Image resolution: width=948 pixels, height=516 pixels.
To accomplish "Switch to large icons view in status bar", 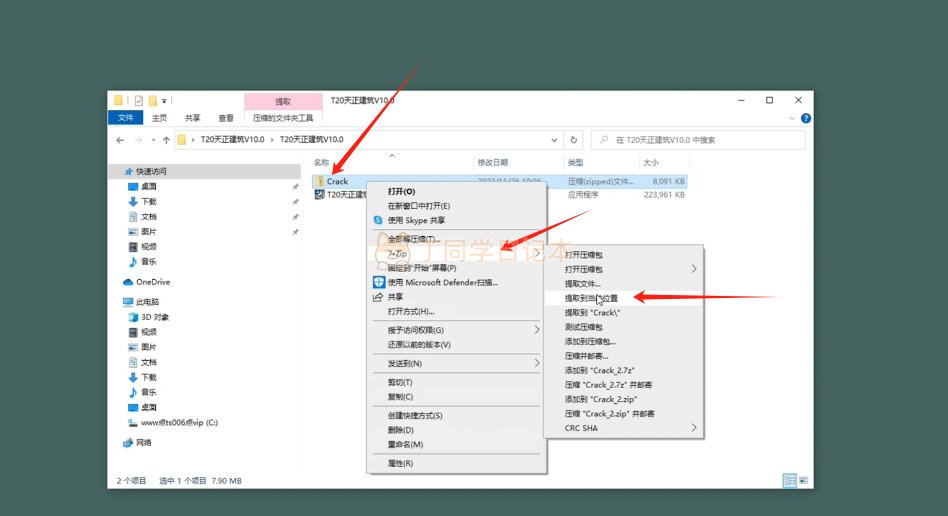I will pyautogui.click(x=804, y=480).
